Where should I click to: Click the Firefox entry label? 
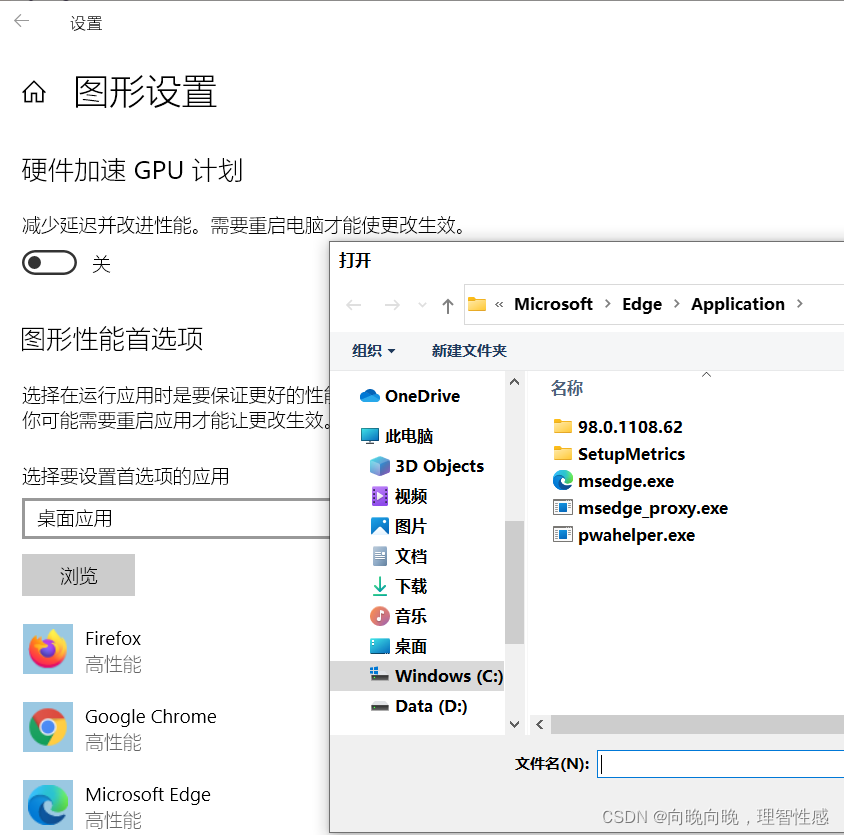[113, 638]
